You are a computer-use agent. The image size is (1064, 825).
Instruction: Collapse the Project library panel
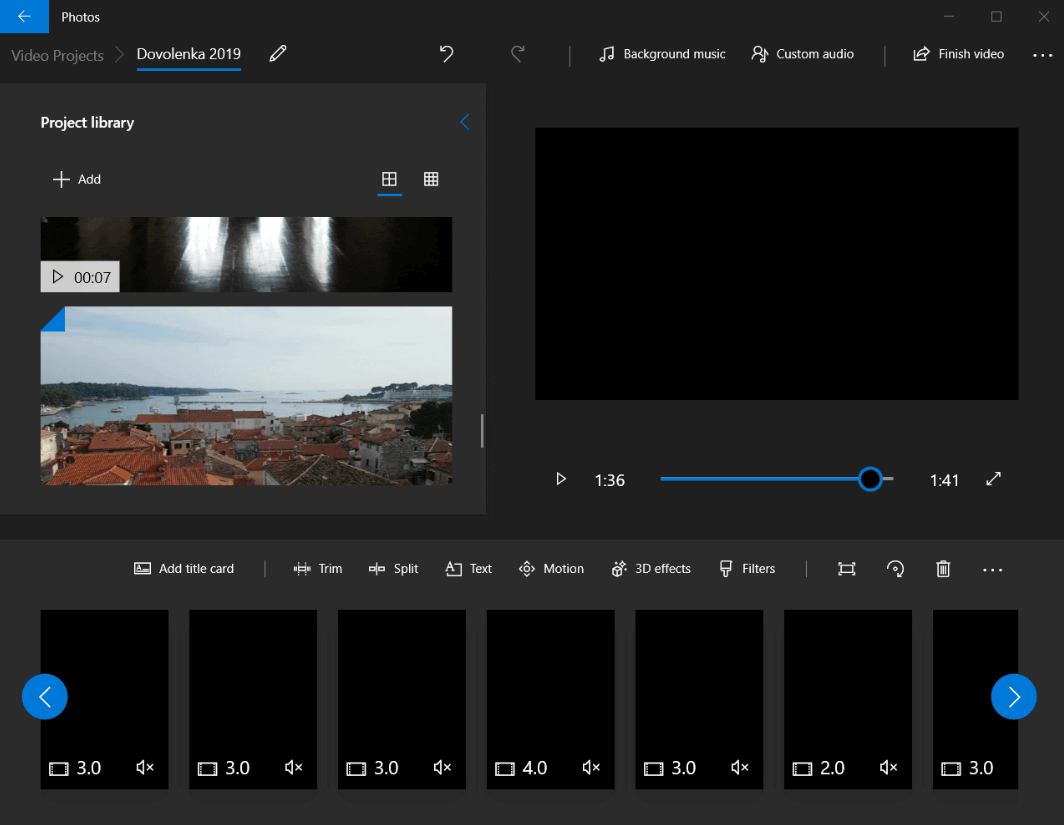pyautogui.click(x=464, y=121)
